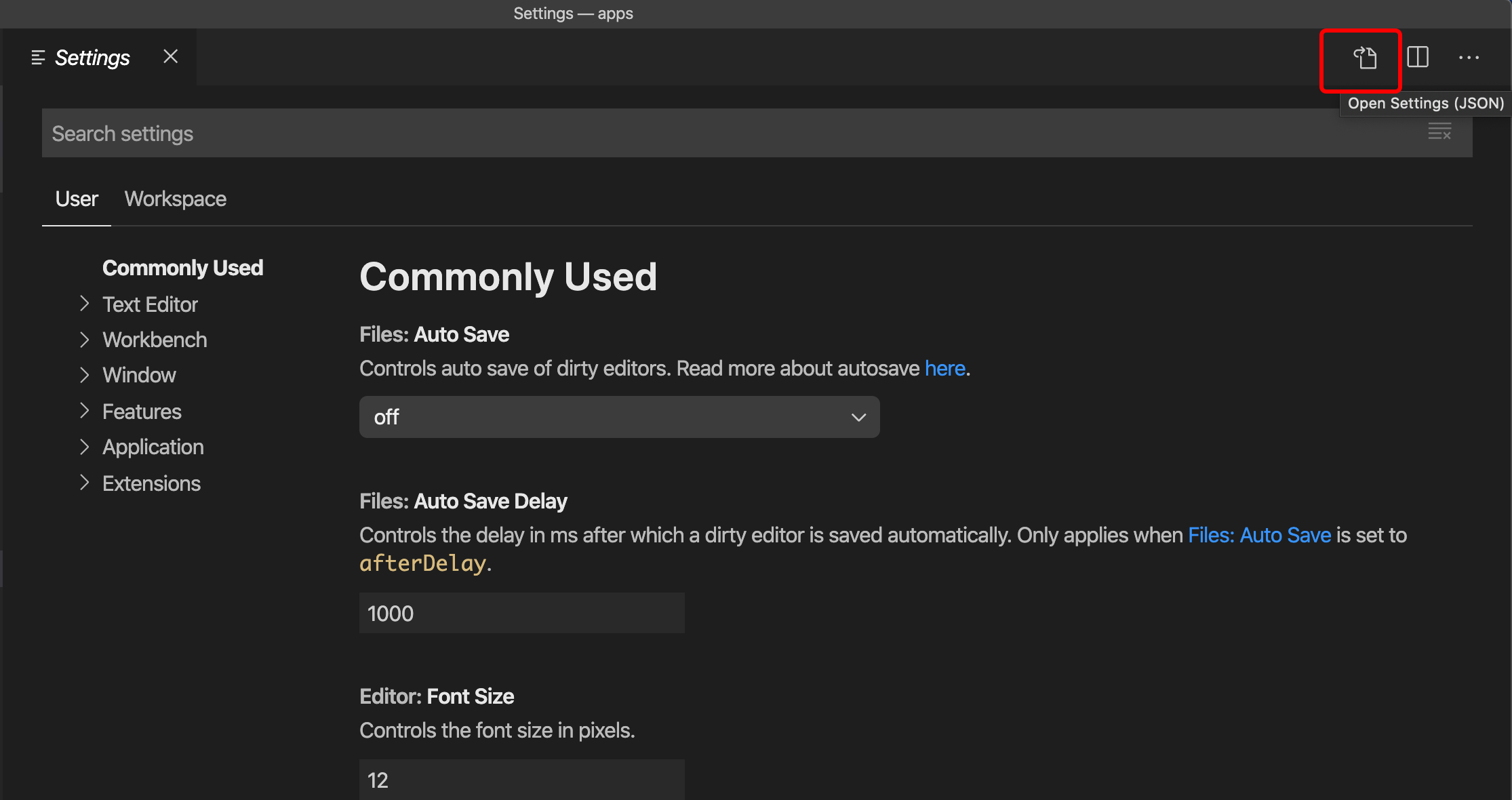Click the Auto Save Delay input
The height and width of the screenshot is (800, 1512).
tap(521, 614)
